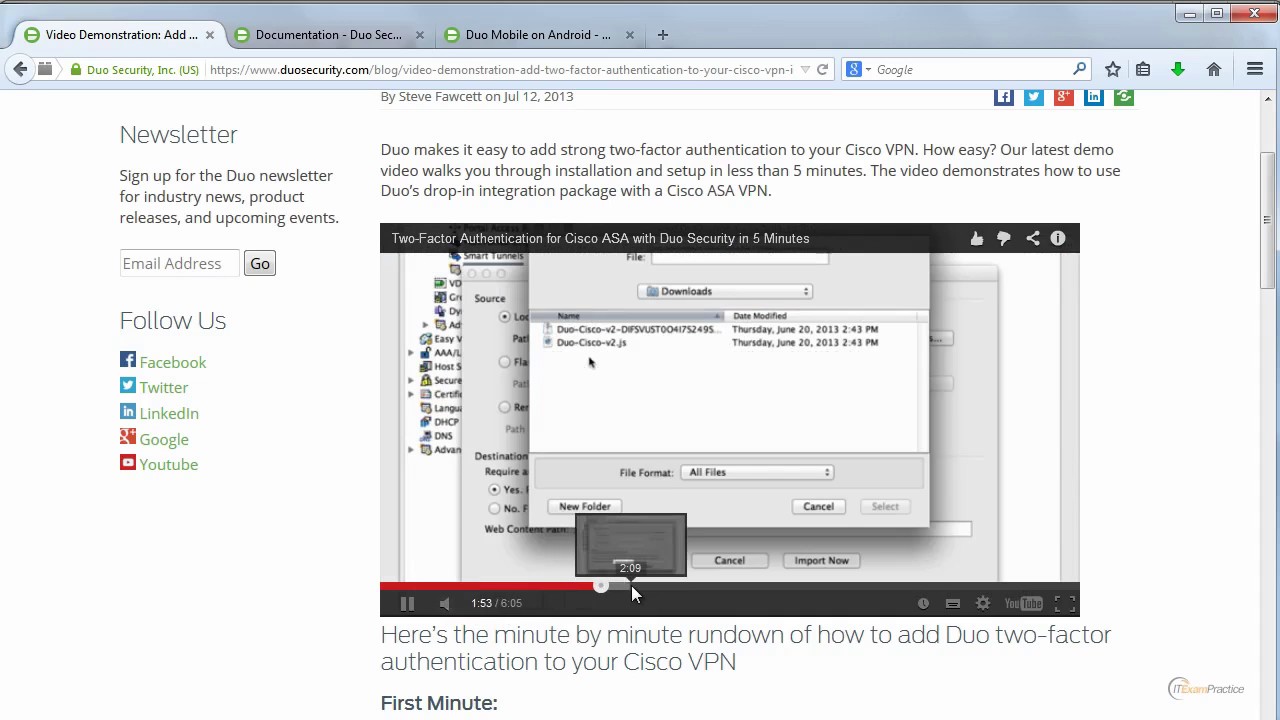Share article on LinkedIn icon

pyautogui.click(x=1094, y=97)
